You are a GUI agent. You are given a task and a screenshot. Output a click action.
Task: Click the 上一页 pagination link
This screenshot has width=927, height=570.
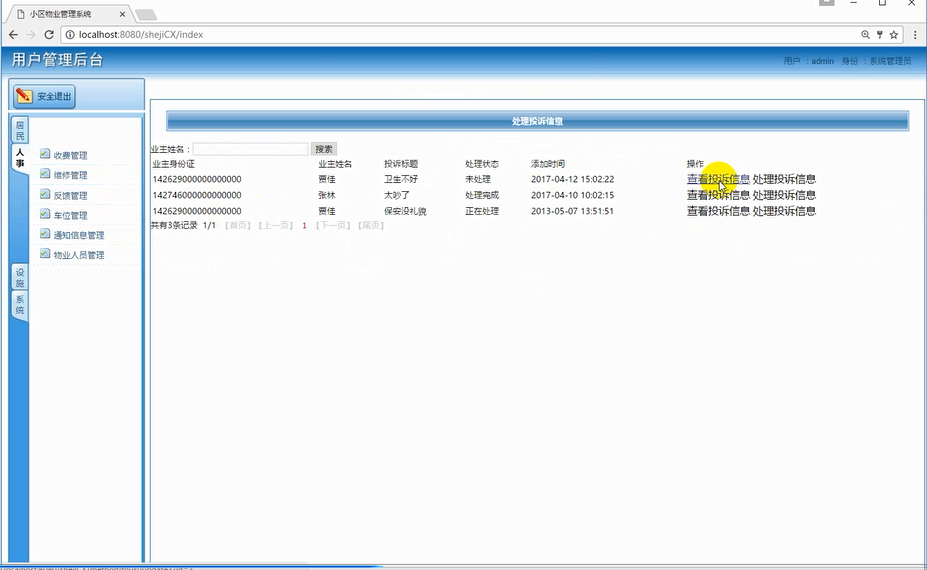[x=275, y=225]
